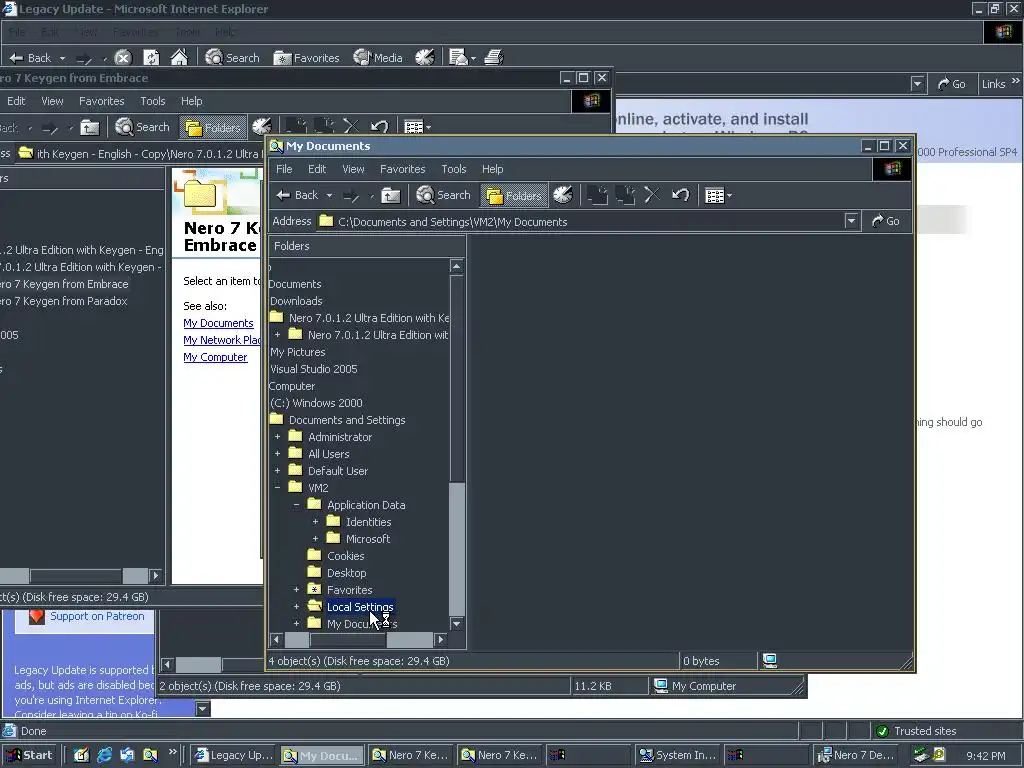This screenshot has width=1024, height=768.
Task: Click My Computer link in Nero window
Action: (x=215, y=357)
